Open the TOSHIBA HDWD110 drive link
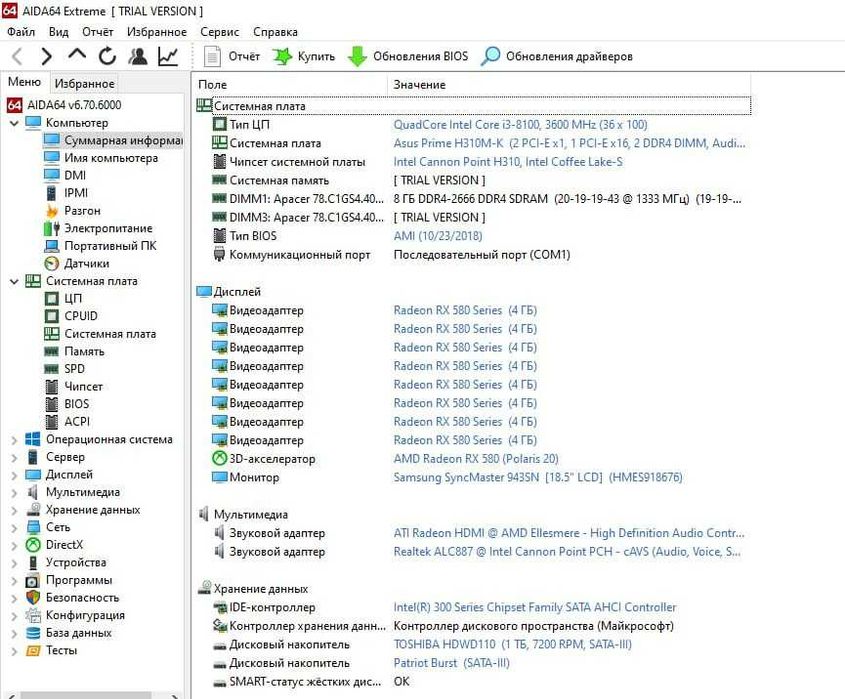 point(512,644)
